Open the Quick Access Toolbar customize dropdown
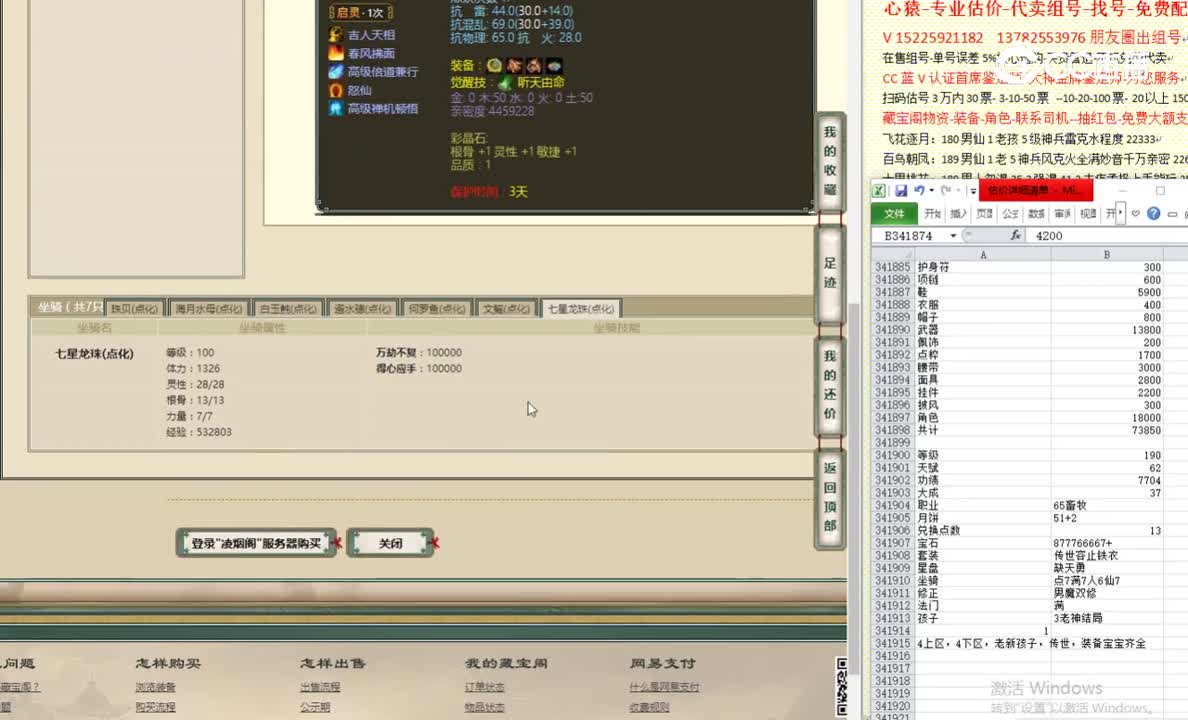The image size is (1188, 720). pos(972,190)
